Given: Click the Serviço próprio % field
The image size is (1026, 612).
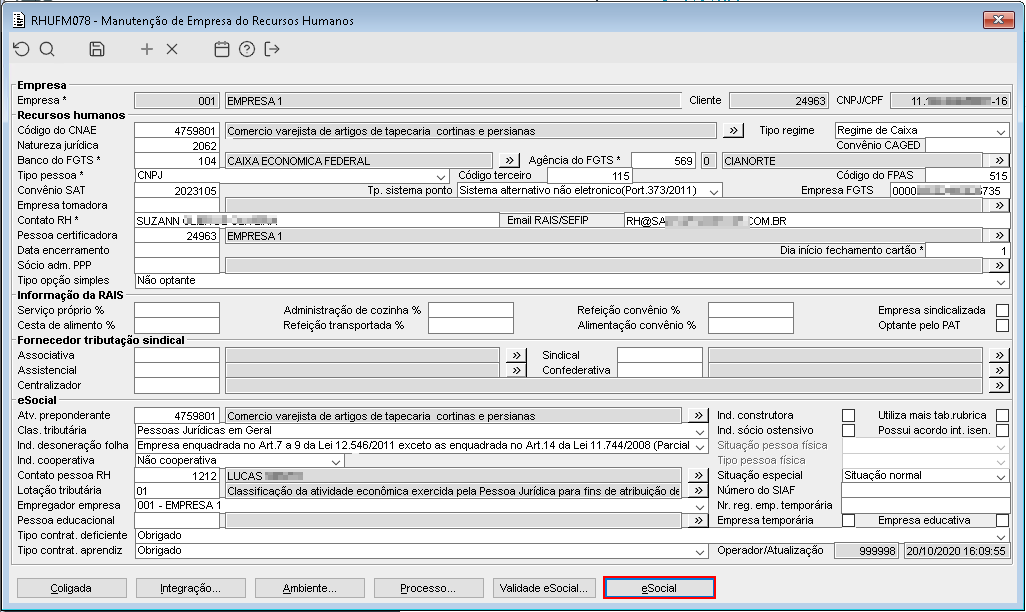Looking at the screenshot, I should [x=177, y=310].
